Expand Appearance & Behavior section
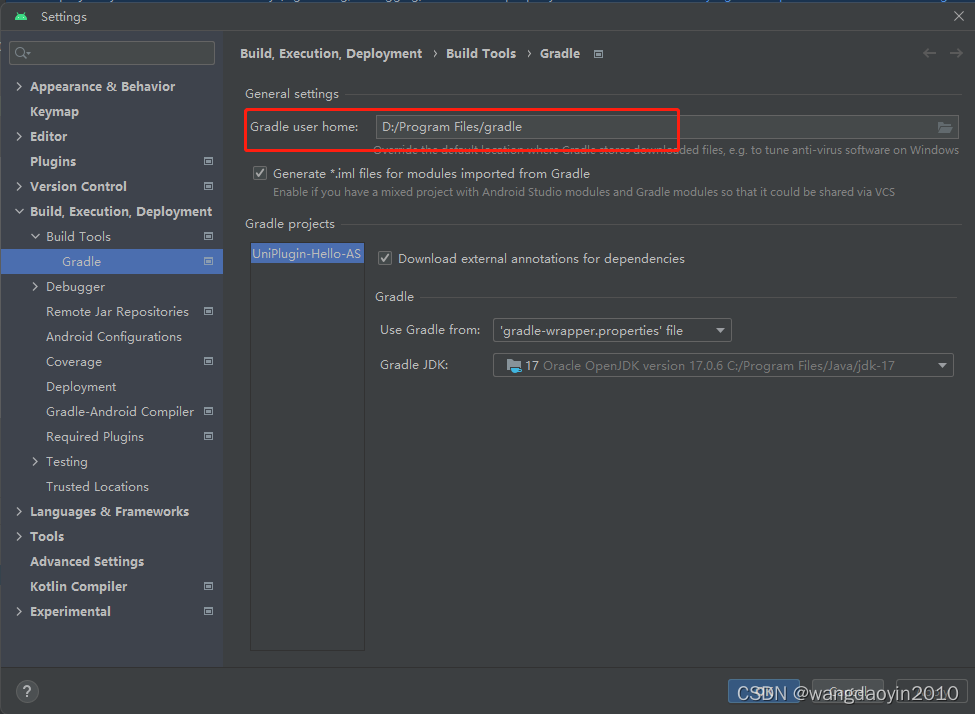 (x=19, y=86)
